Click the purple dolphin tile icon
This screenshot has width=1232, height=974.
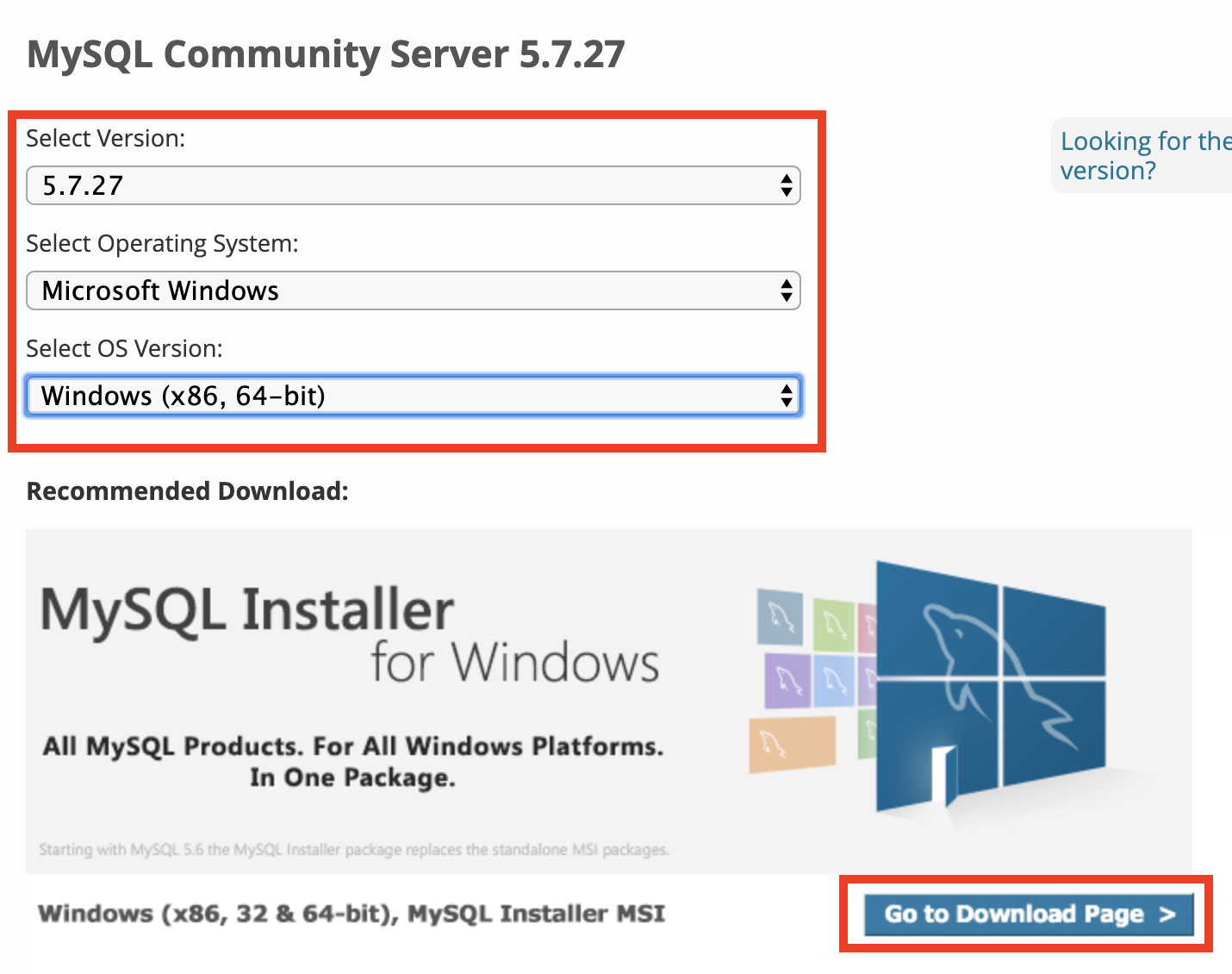[787, 680]
